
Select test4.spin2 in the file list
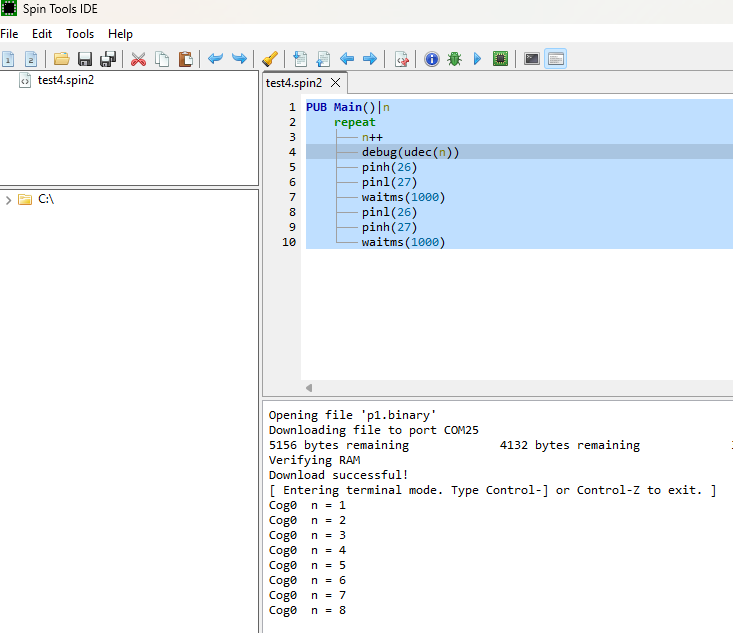tap(66, 81)
